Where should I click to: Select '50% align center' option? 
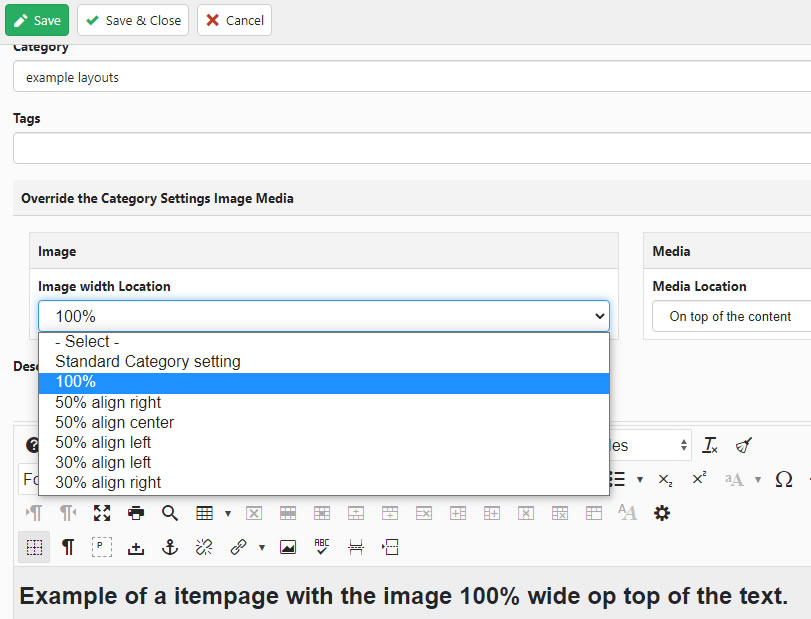[114, 422]
